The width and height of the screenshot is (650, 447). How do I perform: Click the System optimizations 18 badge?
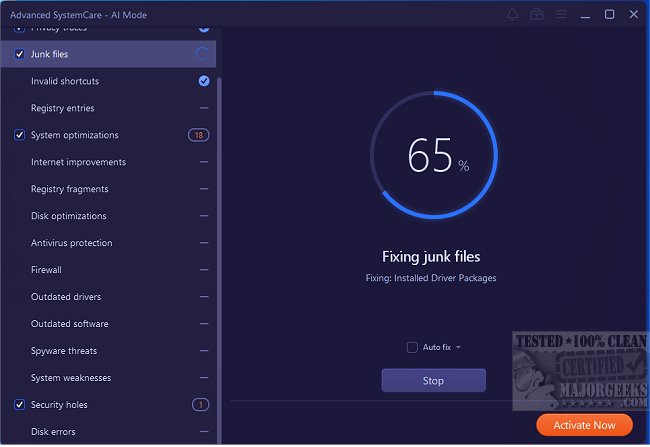199,135
